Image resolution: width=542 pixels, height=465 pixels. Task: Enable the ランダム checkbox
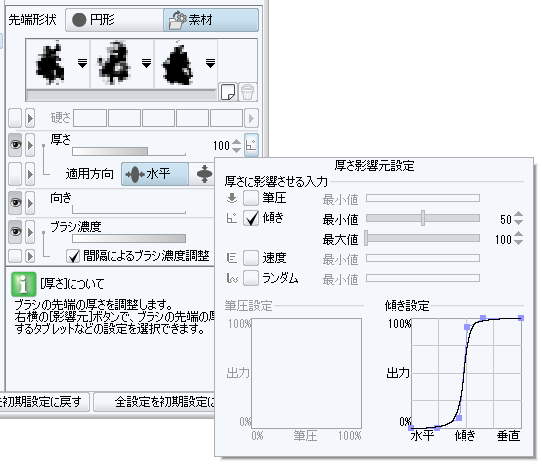tap(251, 278)
